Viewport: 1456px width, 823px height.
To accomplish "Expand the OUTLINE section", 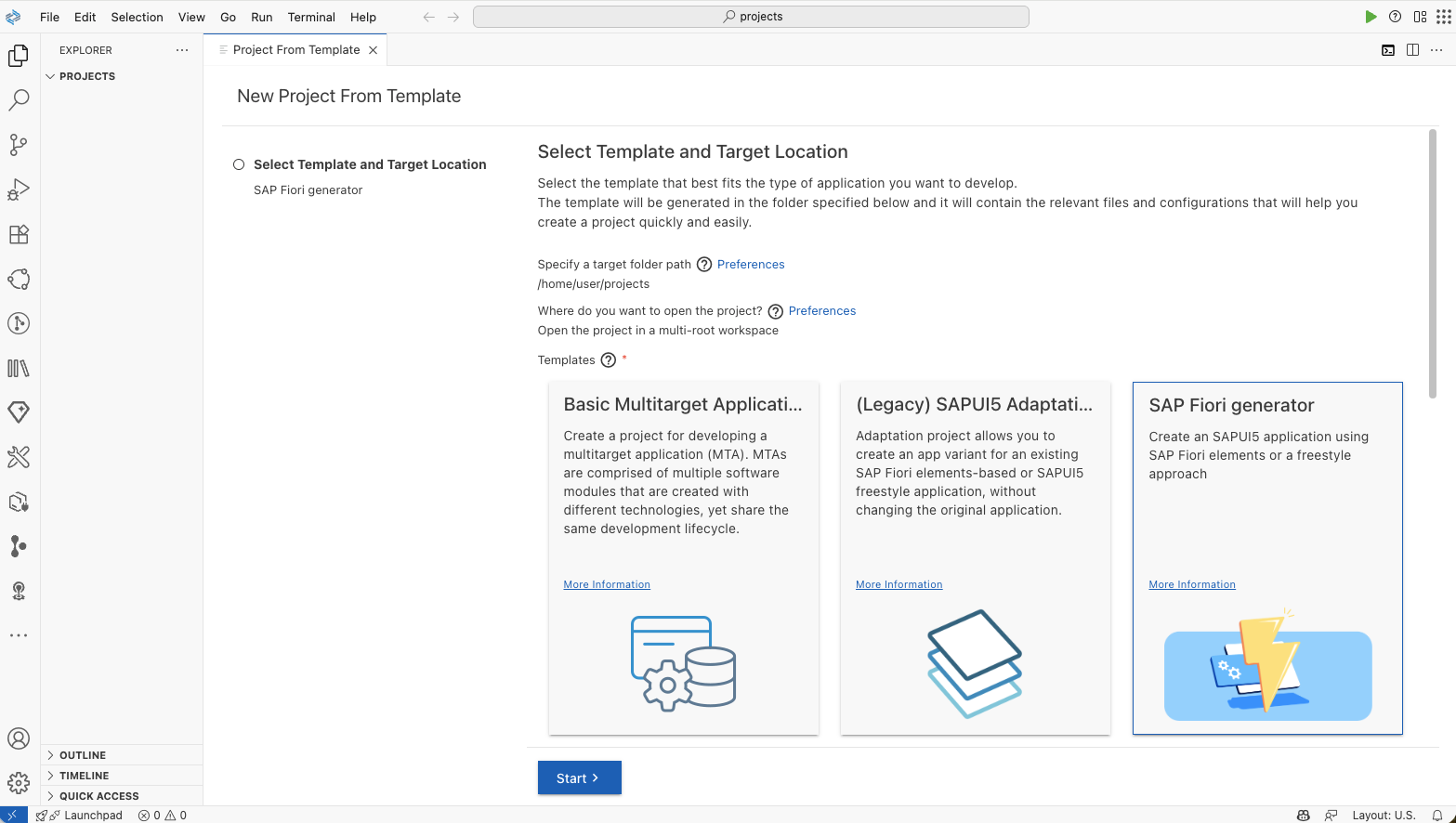I will coord(83,754).
